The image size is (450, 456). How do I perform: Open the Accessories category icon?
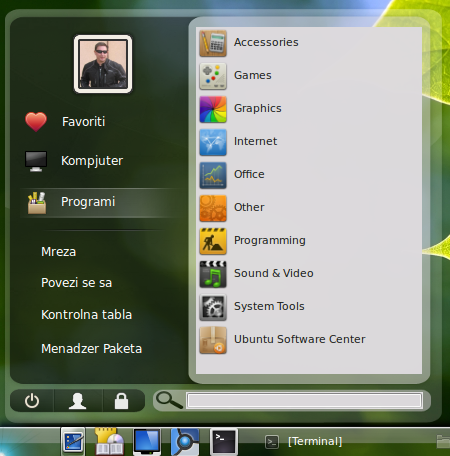[213, 43]
